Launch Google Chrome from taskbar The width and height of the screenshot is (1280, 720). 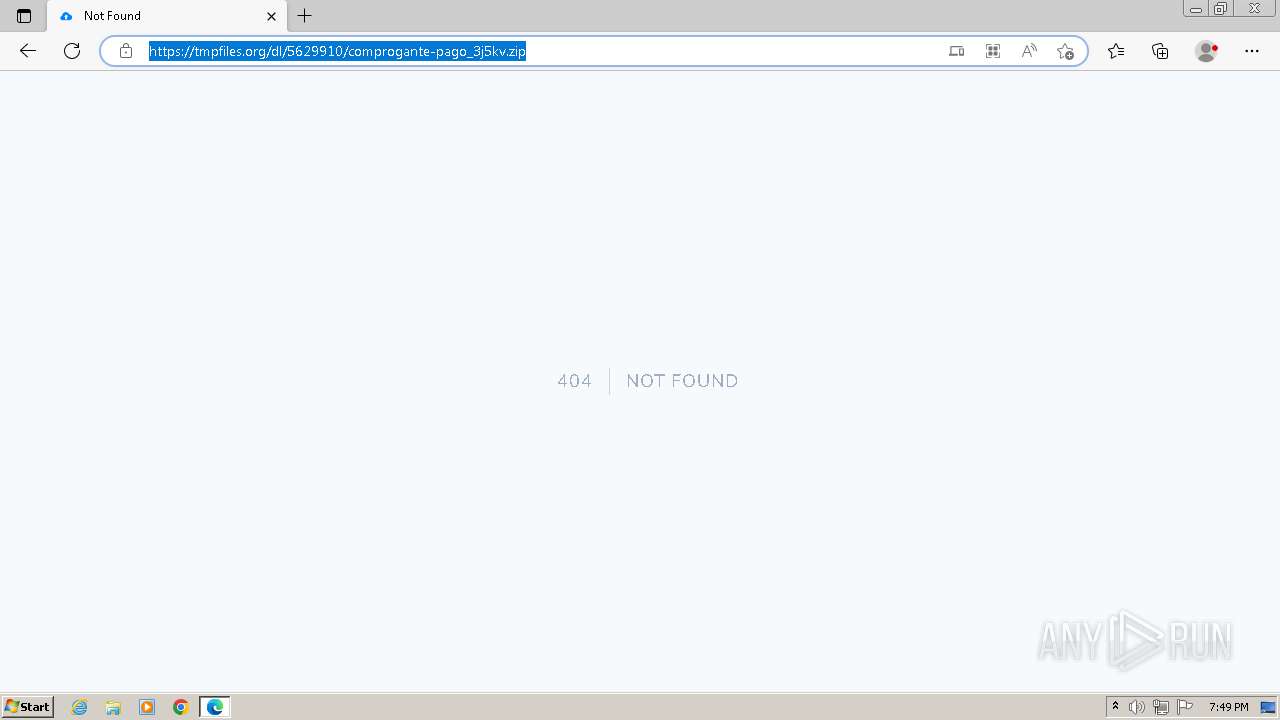click(181, 707)
